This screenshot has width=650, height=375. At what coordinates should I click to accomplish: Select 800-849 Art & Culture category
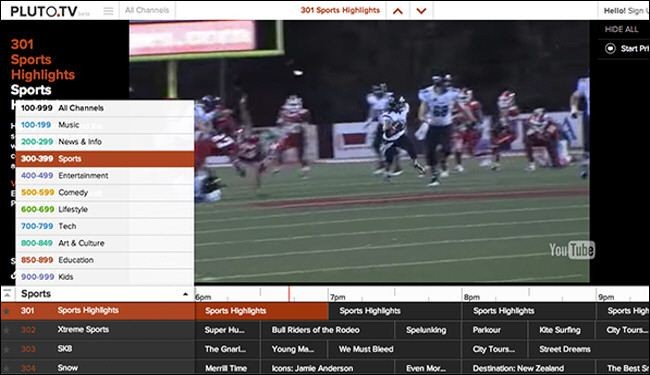(105, 243)
